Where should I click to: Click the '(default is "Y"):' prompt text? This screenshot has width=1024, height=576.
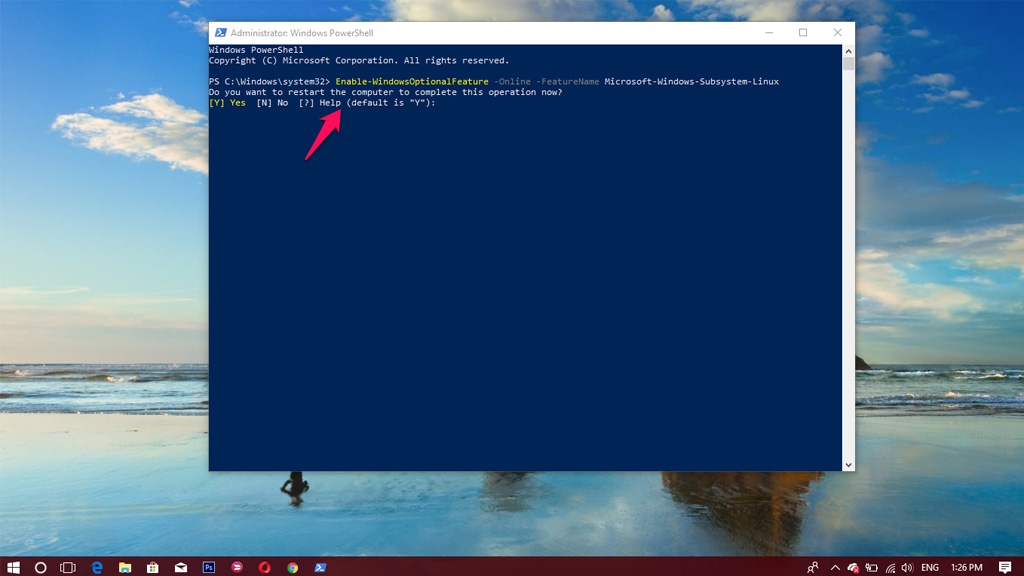click(391, 103)
